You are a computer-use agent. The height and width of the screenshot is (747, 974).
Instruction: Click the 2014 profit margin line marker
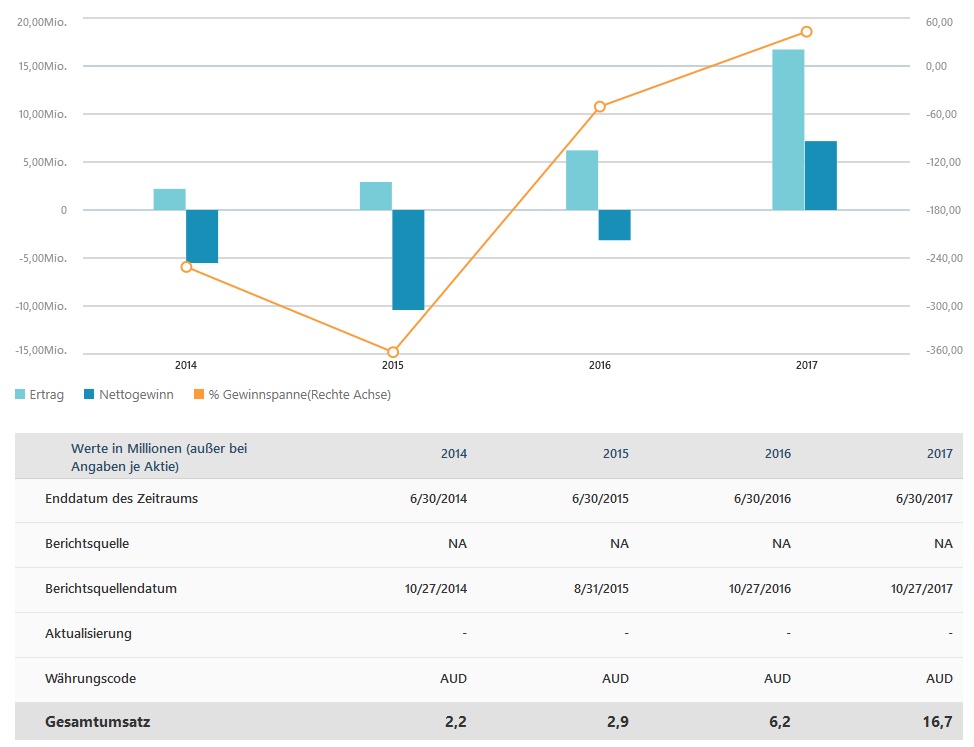(186, 267)
